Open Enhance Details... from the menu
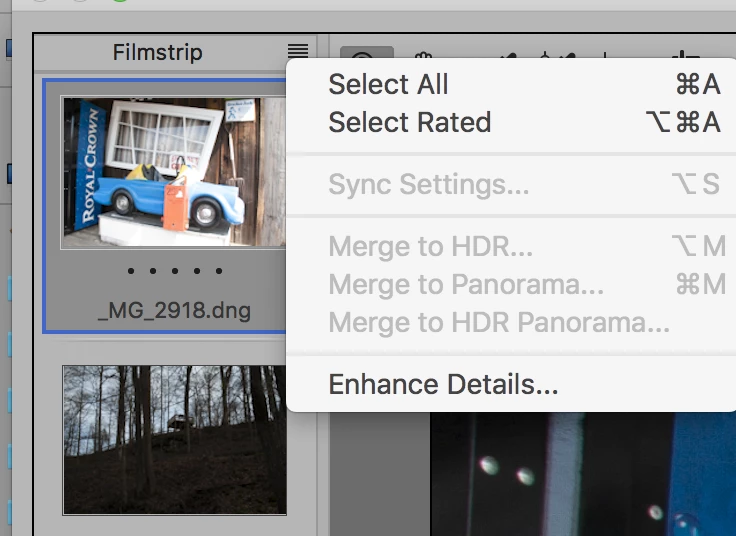The height and width of the screenshot is (536, 736). click(x=512, y=384)
